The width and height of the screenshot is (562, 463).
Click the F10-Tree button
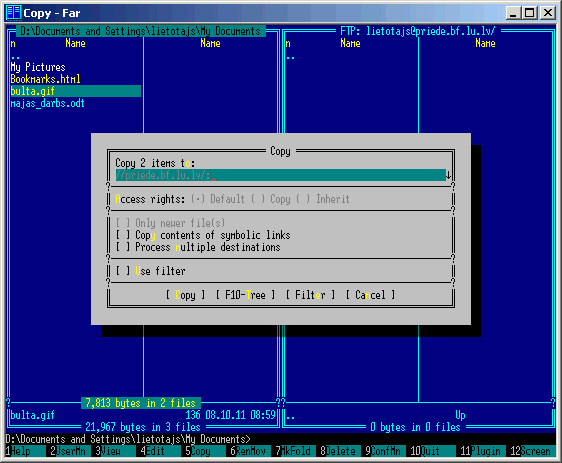[246, 295]
